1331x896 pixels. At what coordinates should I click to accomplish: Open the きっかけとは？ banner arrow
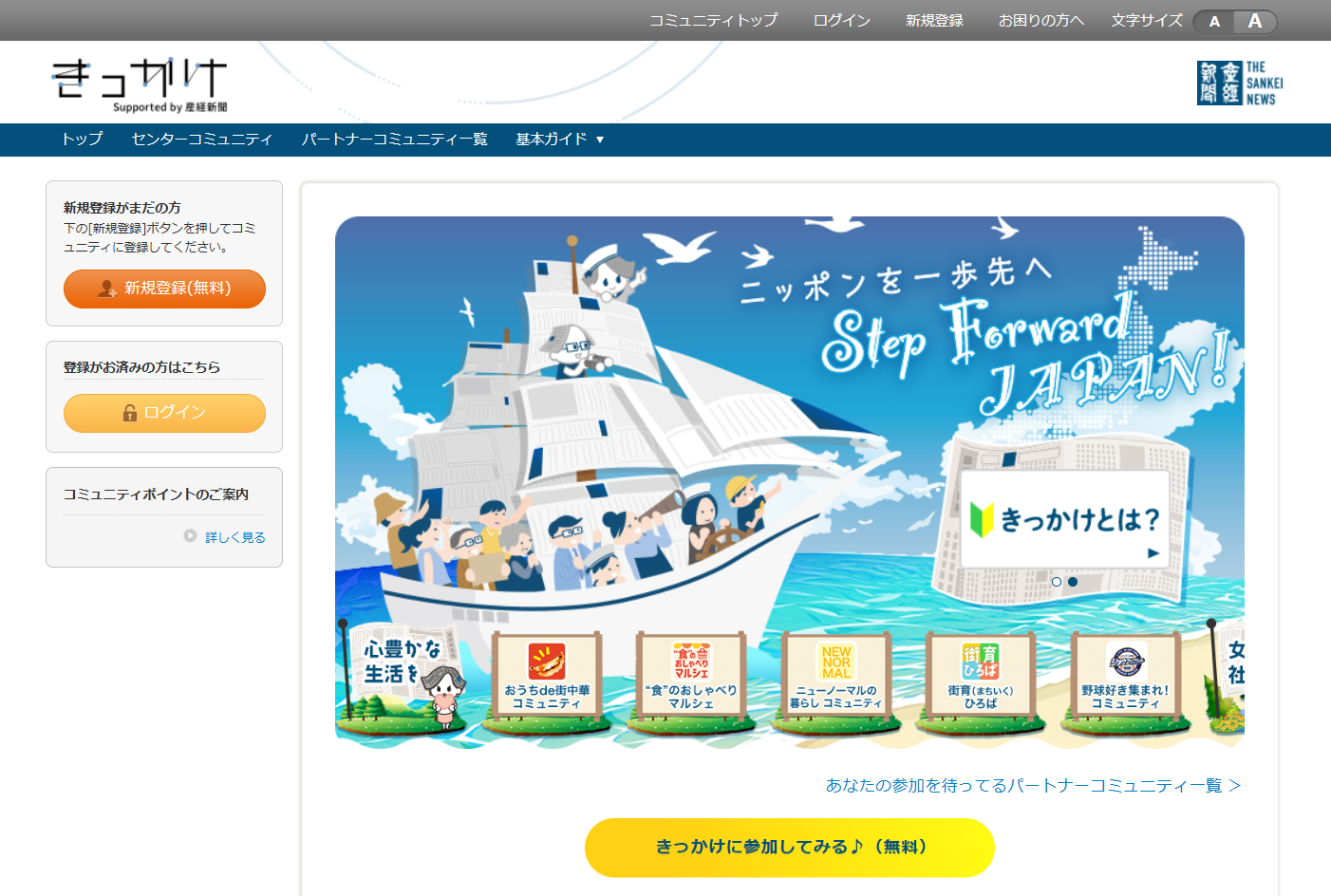click(1153, 553)
